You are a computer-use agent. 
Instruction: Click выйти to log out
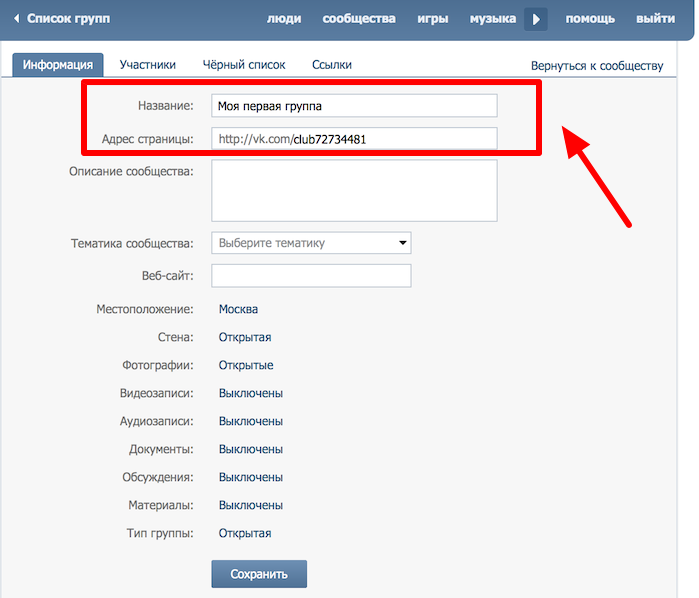(655, 19)
